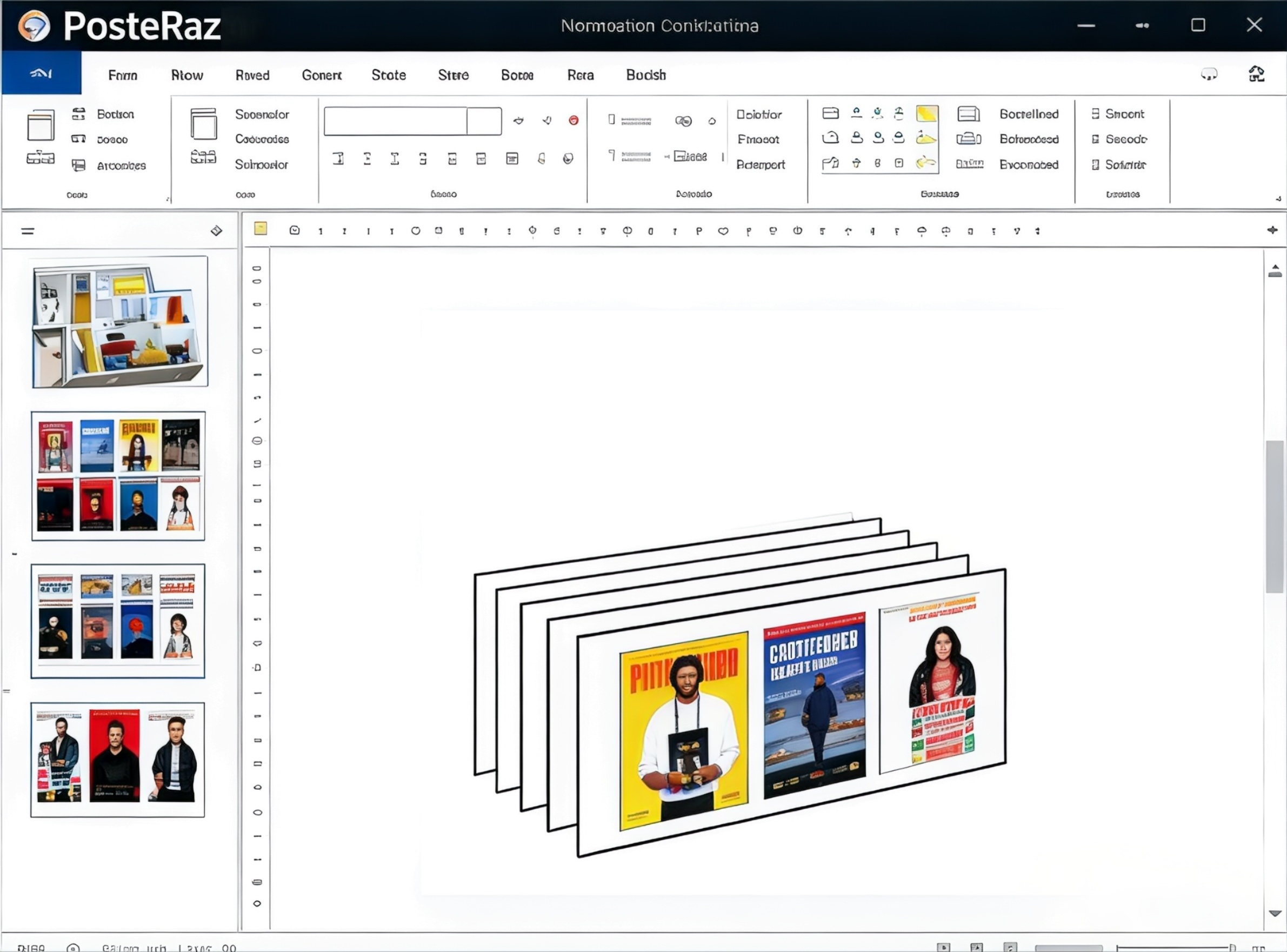Toggle the Seoodr checkbox
The image size is (1287, 952).
coord(1095,139)
